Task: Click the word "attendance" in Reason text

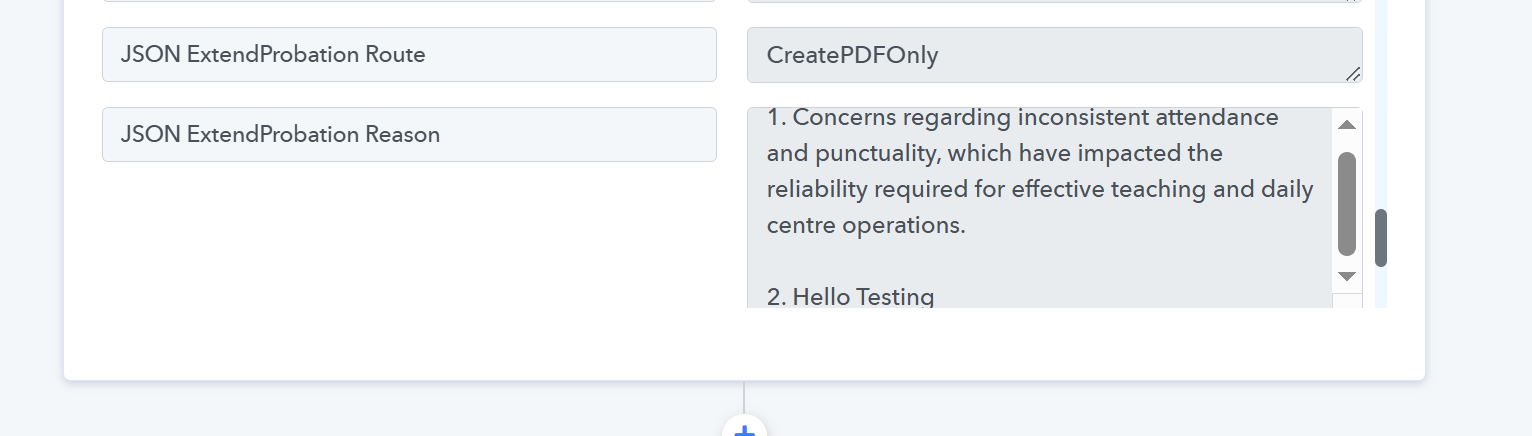Action: point(1217,117)
